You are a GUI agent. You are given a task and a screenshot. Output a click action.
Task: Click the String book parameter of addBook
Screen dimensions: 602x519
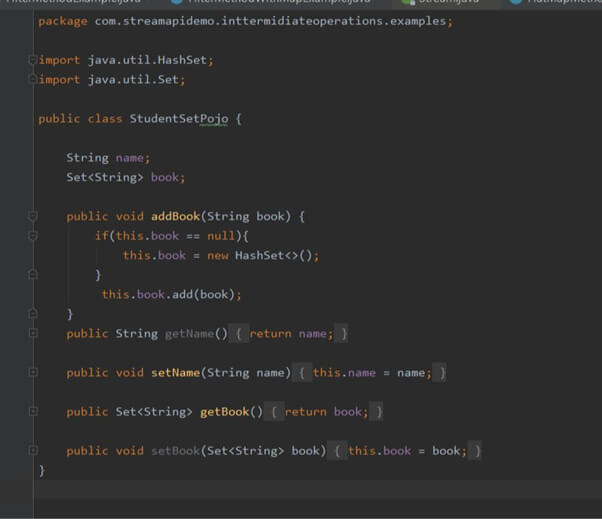click(246, 216)
